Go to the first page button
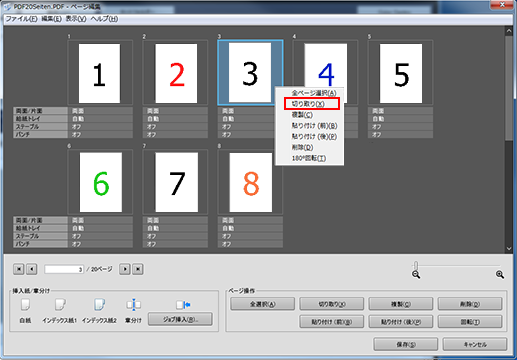Image resolution: width=517 pixels, height=360 pixels. [x=19, y=269]
